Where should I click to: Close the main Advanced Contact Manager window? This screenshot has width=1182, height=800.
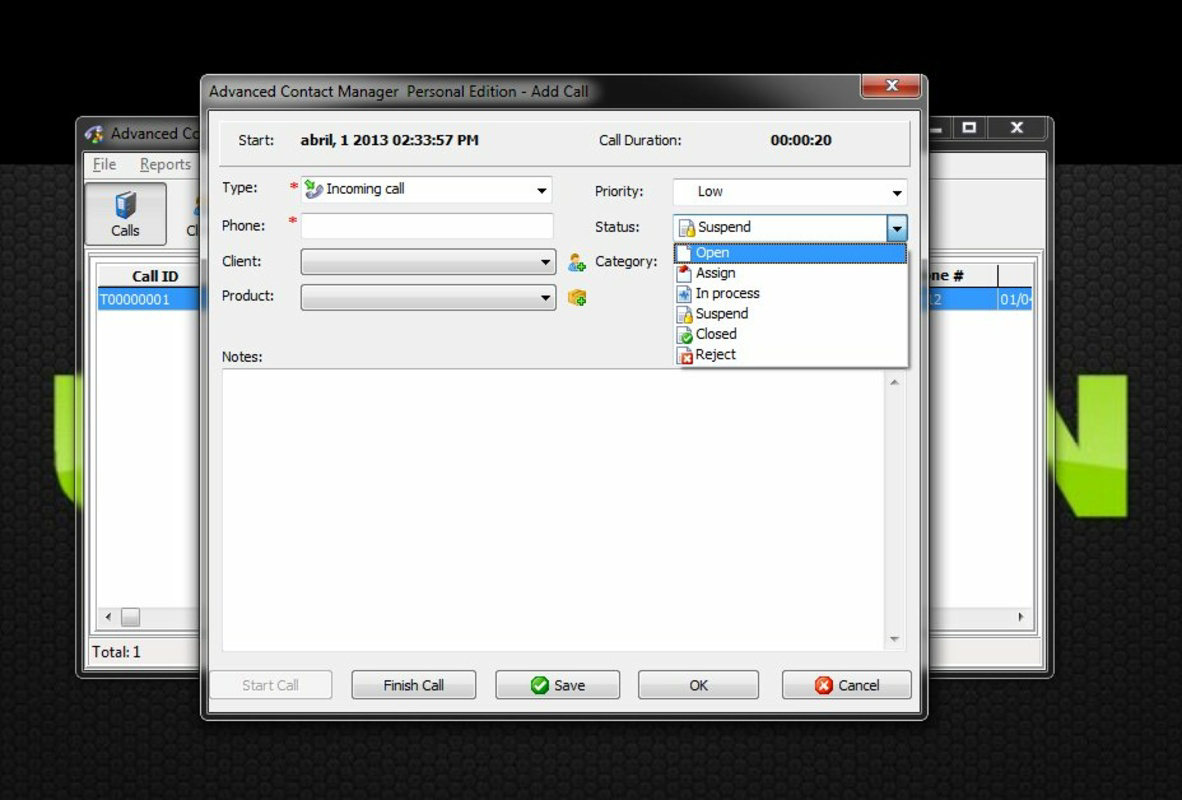pyautogui.click(x=1016, y=127)
